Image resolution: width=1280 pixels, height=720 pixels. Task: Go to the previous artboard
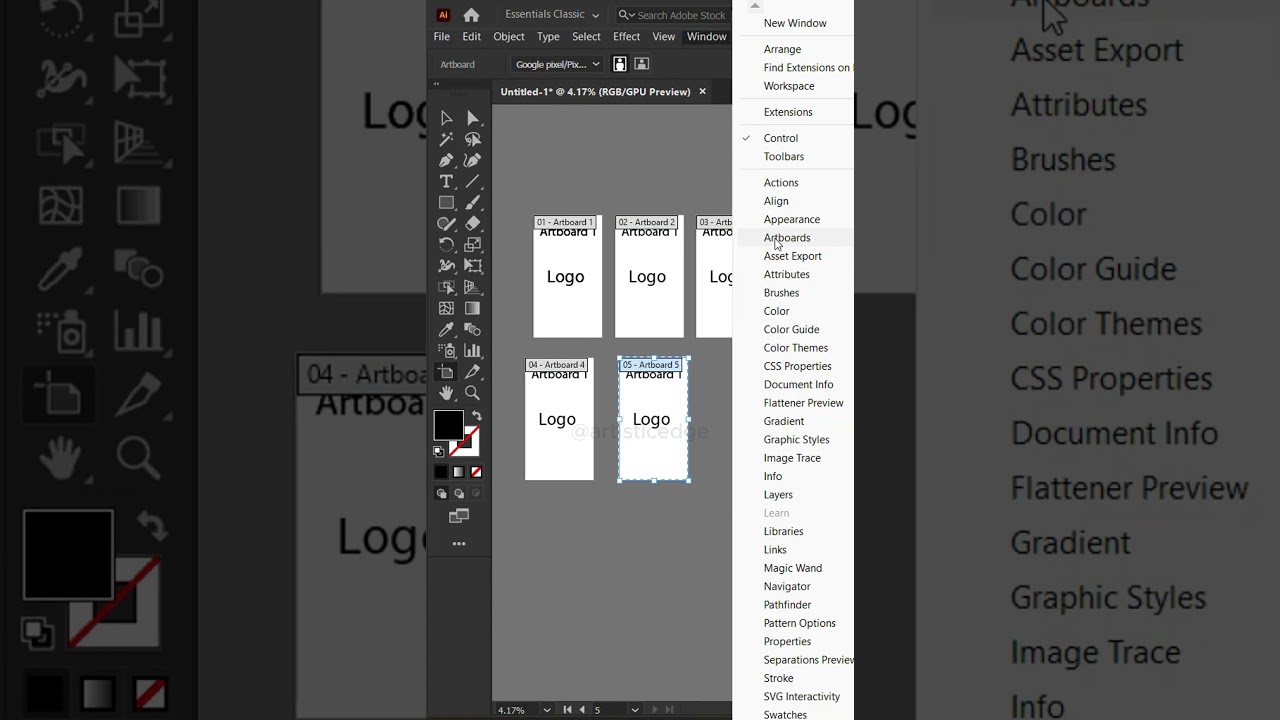[582, 710]
